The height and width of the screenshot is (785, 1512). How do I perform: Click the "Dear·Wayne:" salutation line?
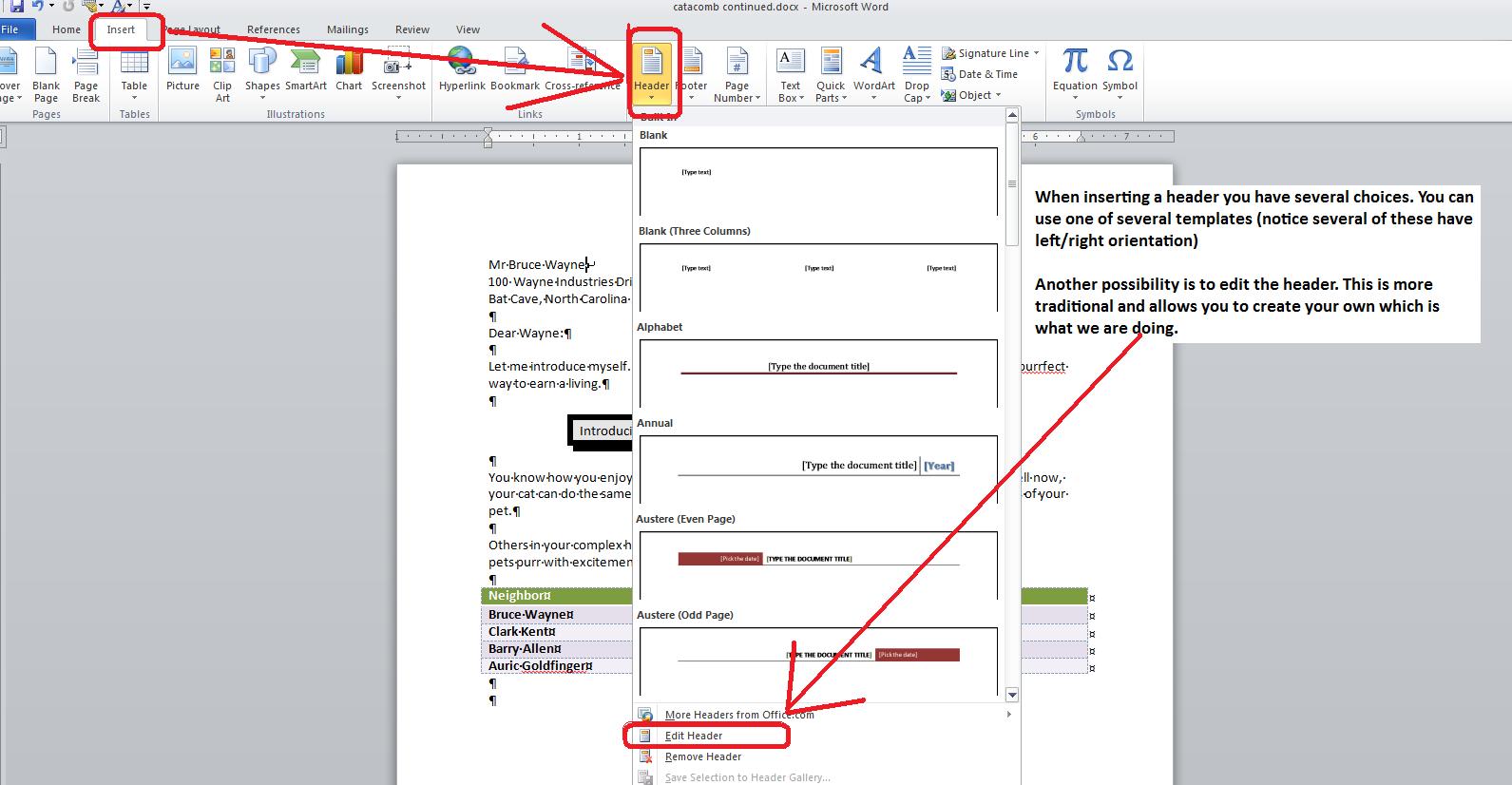coord(530,333)
